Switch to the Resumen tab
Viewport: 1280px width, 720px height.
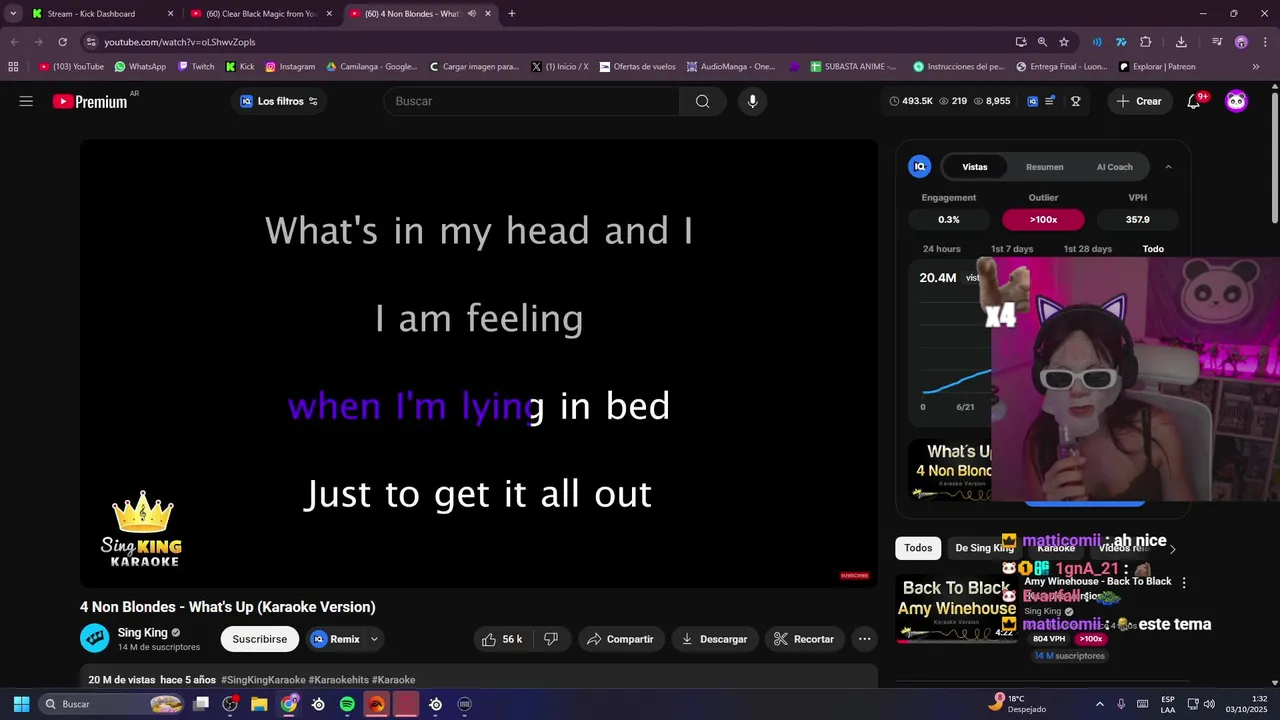click(1044, 167)
